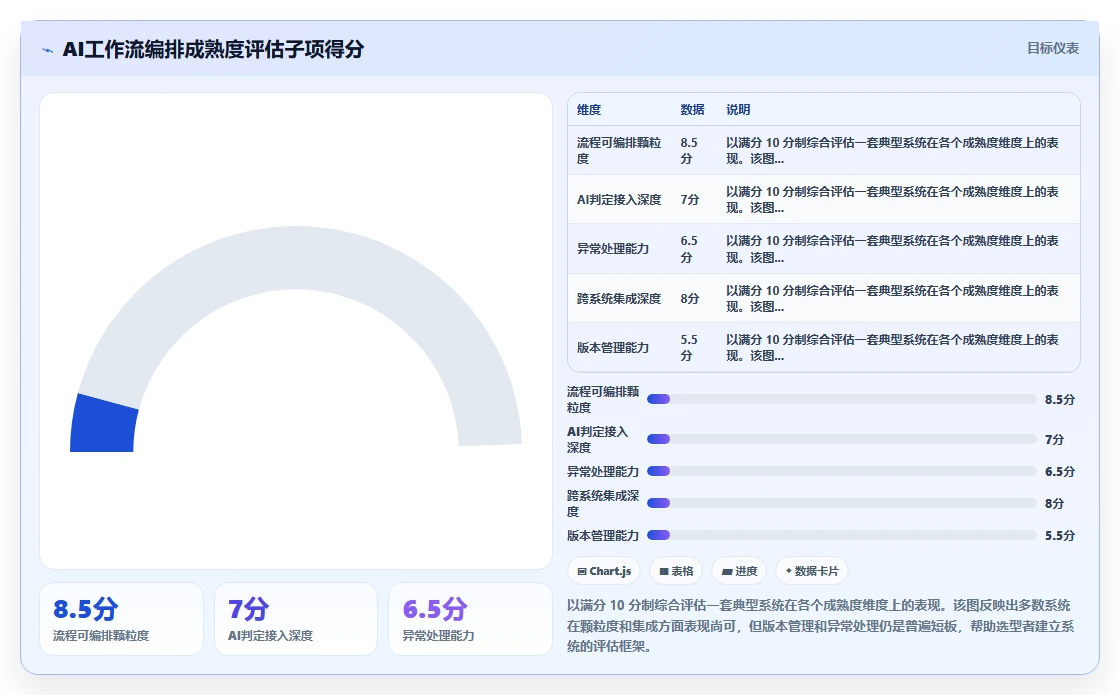Screen dimensions: 1120x695
Task: Click the description in the 异常处理能力 table row
Action: pyautogui.click(x=892, y=249)
